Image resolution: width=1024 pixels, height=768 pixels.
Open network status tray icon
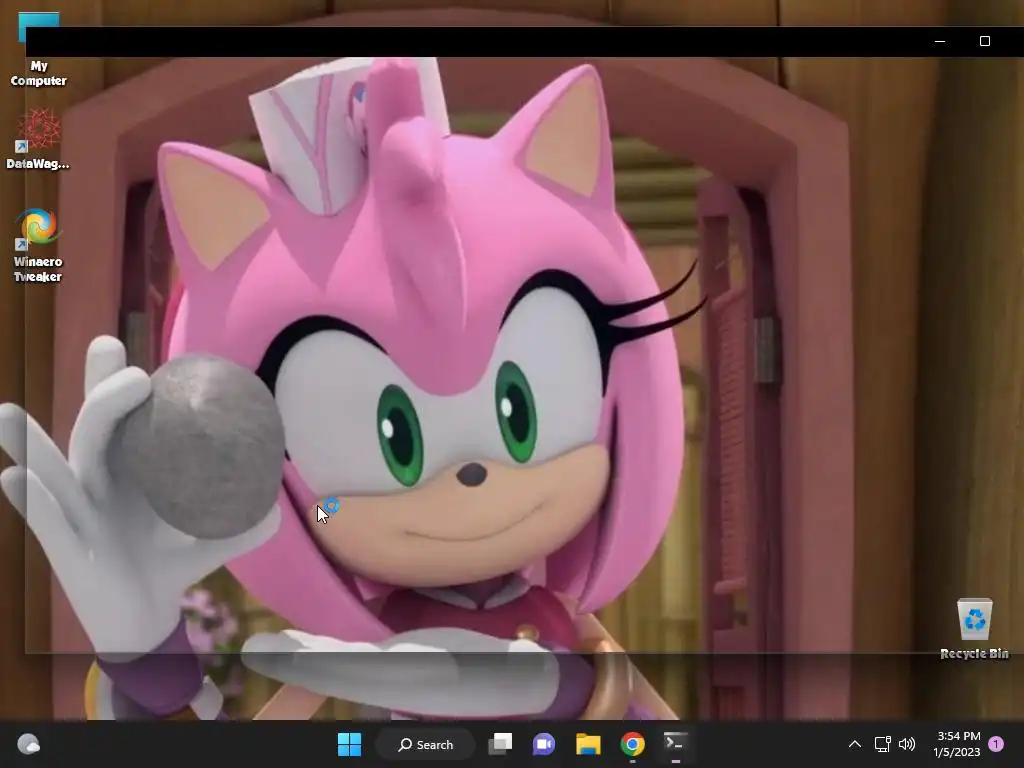click(x=882, y=744)
